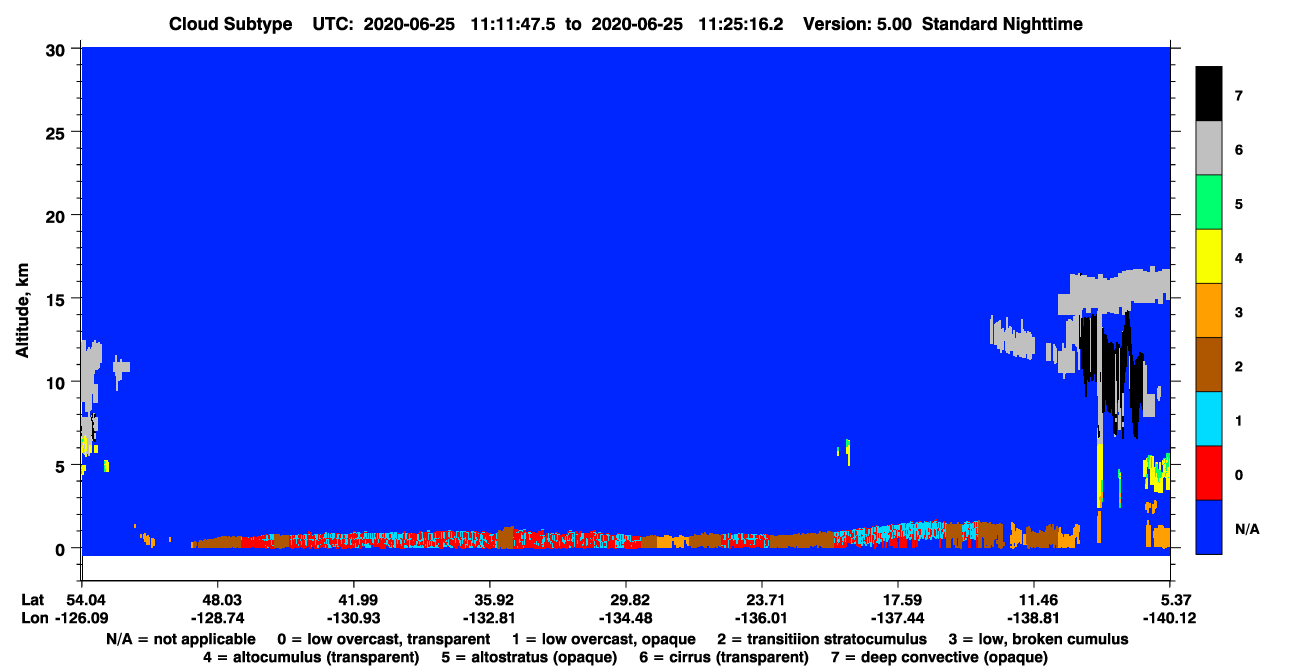Click the 'N/A = not applicable' legend text

(x=179, y=639)
